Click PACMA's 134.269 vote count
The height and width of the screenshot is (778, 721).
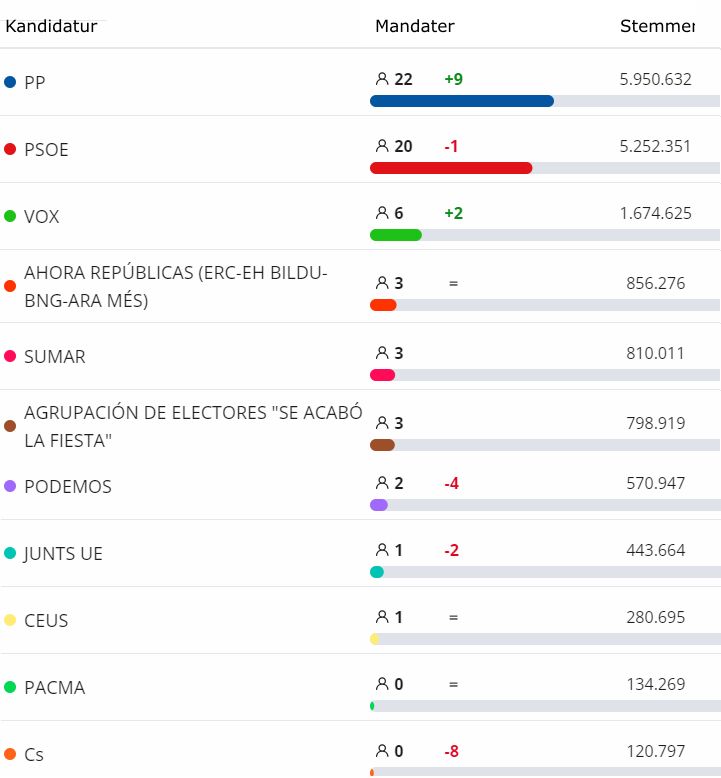(655, 684)
